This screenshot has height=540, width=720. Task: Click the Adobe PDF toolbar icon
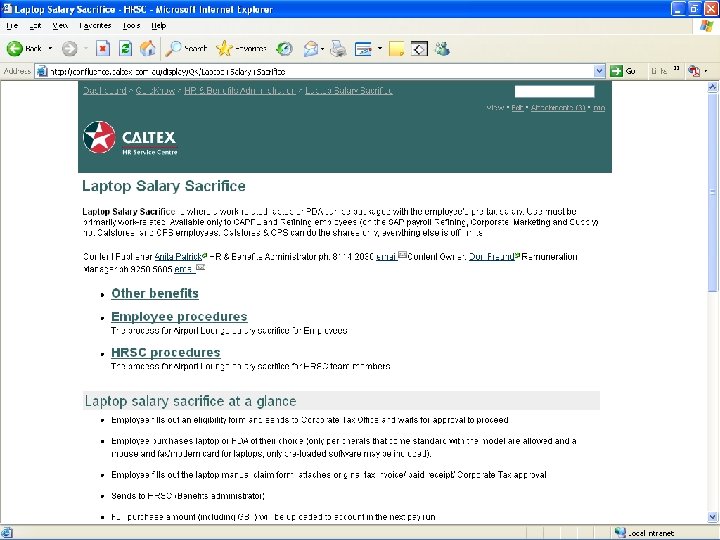[x=693, y=71]
